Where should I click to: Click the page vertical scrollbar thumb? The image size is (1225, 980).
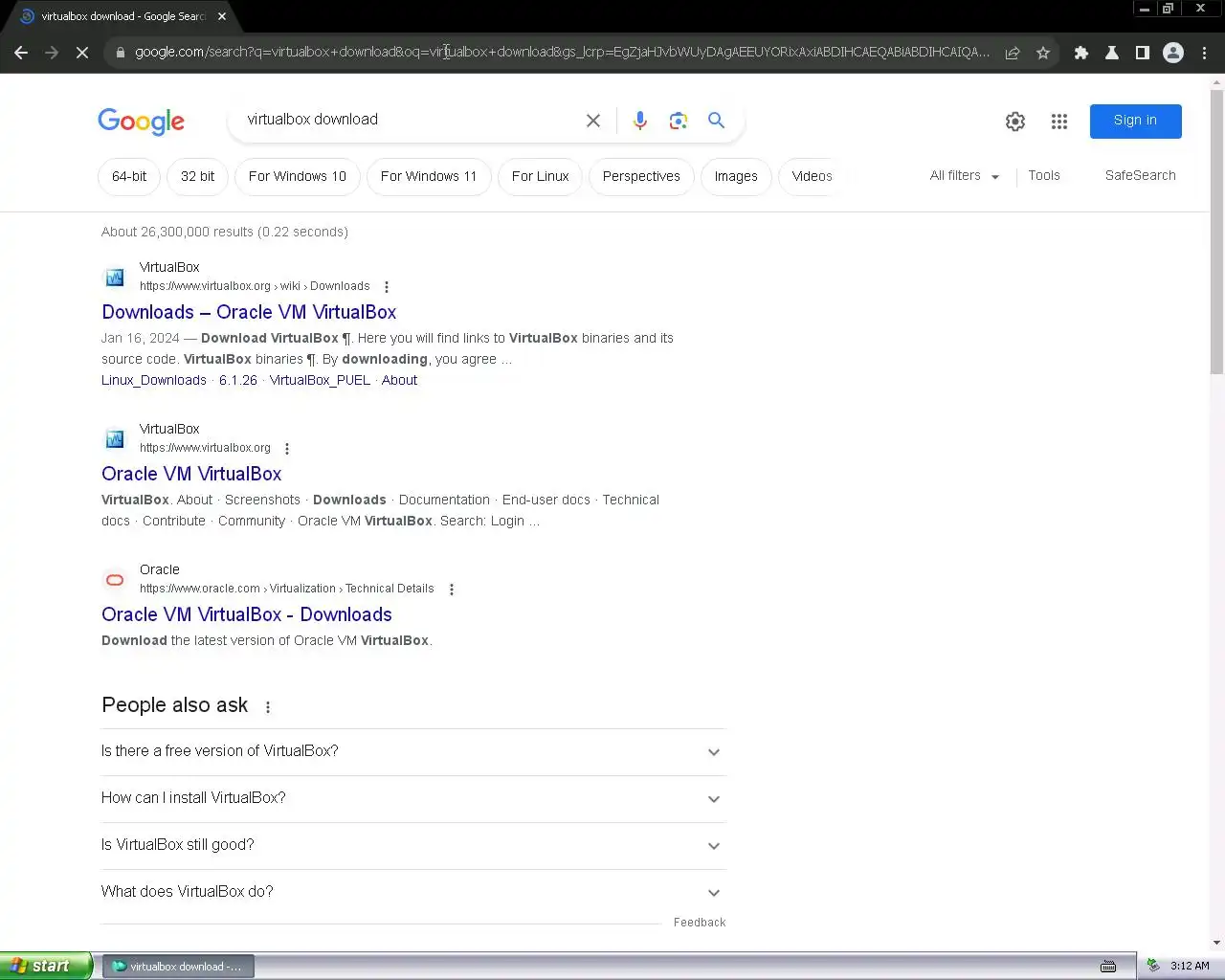1216,233
